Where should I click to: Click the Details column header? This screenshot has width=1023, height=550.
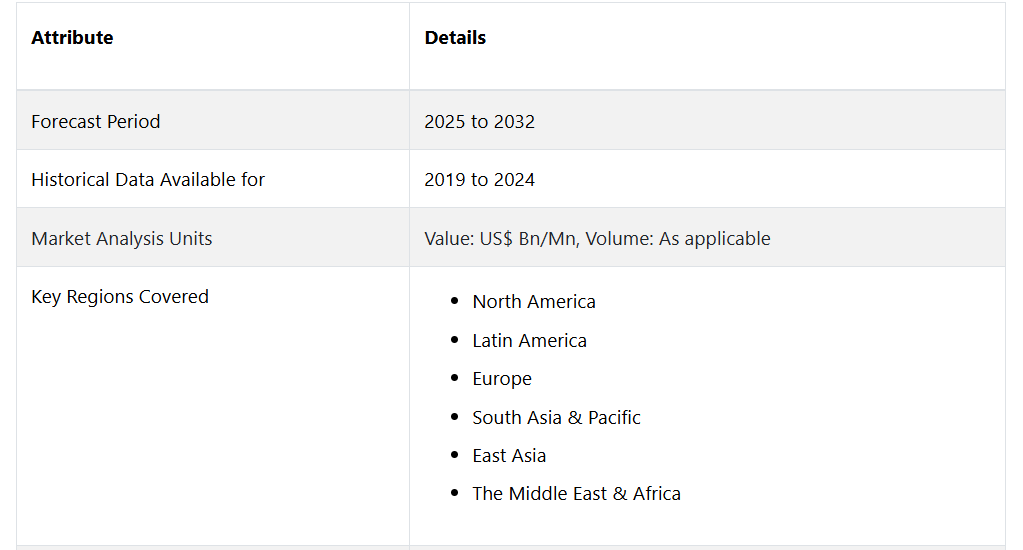point(455,38)
